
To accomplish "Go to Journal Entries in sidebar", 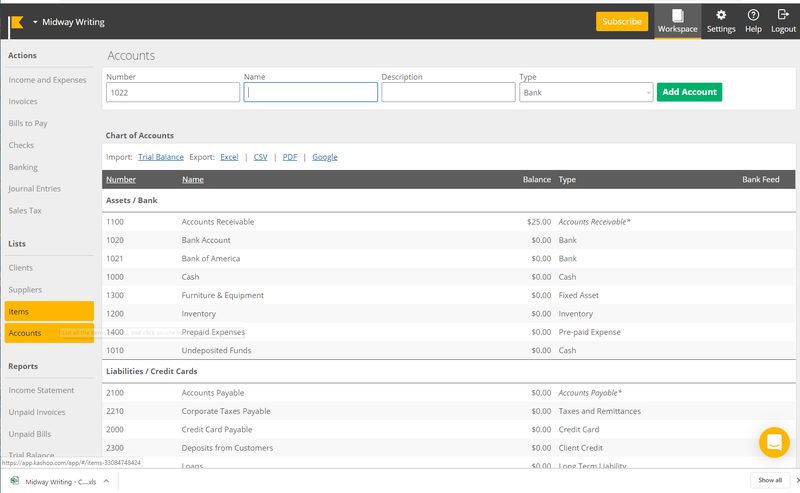I will tap(35, 189).
